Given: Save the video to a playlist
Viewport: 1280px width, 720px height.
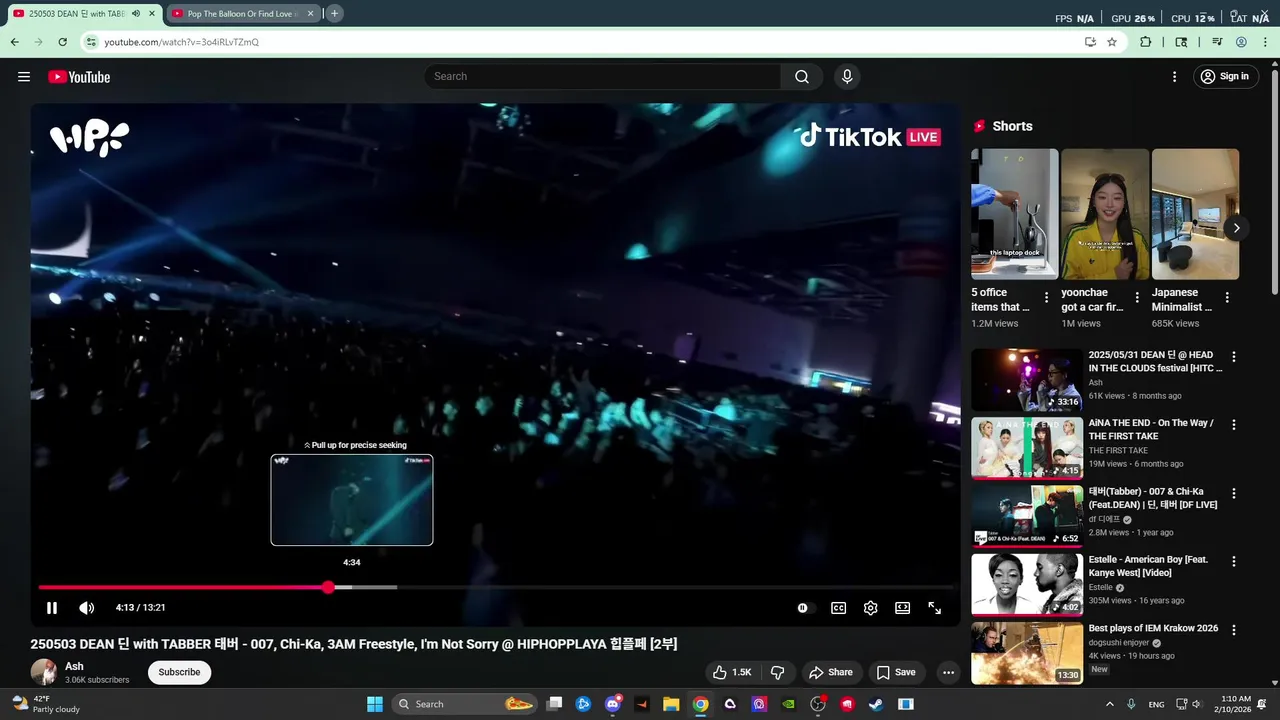Looking at the screenshot, I should [x=896, y=672].
